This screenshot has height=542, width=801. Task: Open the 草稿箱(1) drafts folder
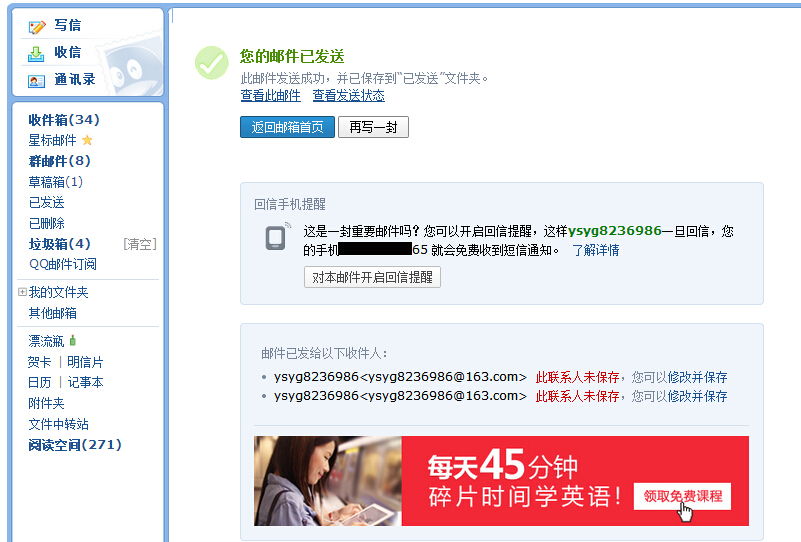[x=55, y=182]
